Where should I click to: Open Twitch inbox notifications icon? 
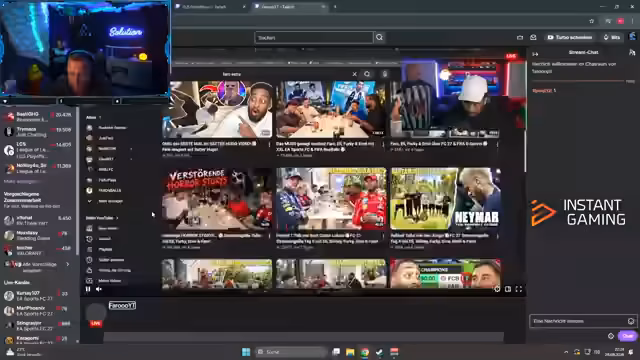(x=533, y=37)
